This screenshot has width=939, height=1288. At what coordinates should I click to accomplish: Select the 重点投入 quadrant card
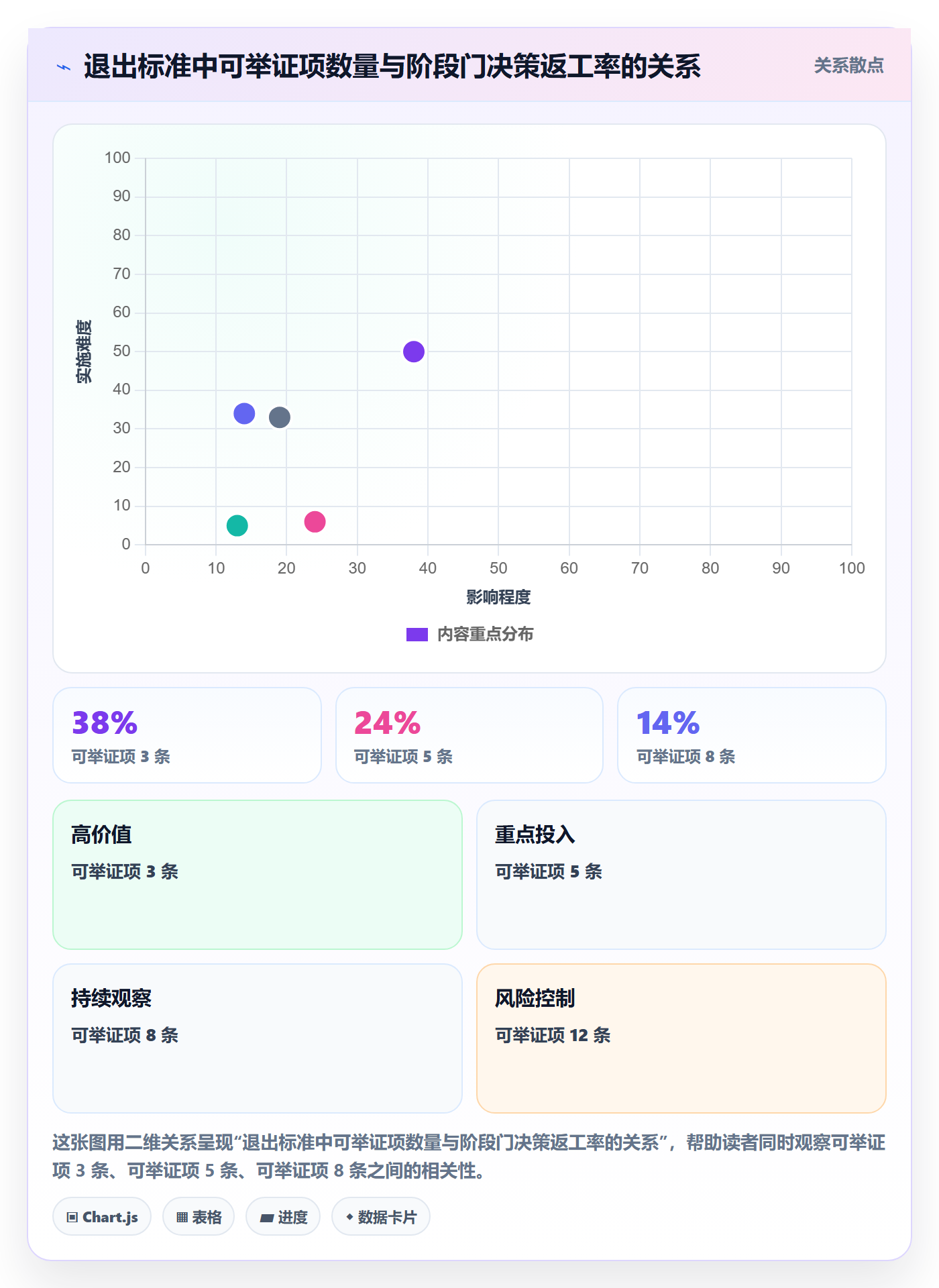click(x=681, y=875)
